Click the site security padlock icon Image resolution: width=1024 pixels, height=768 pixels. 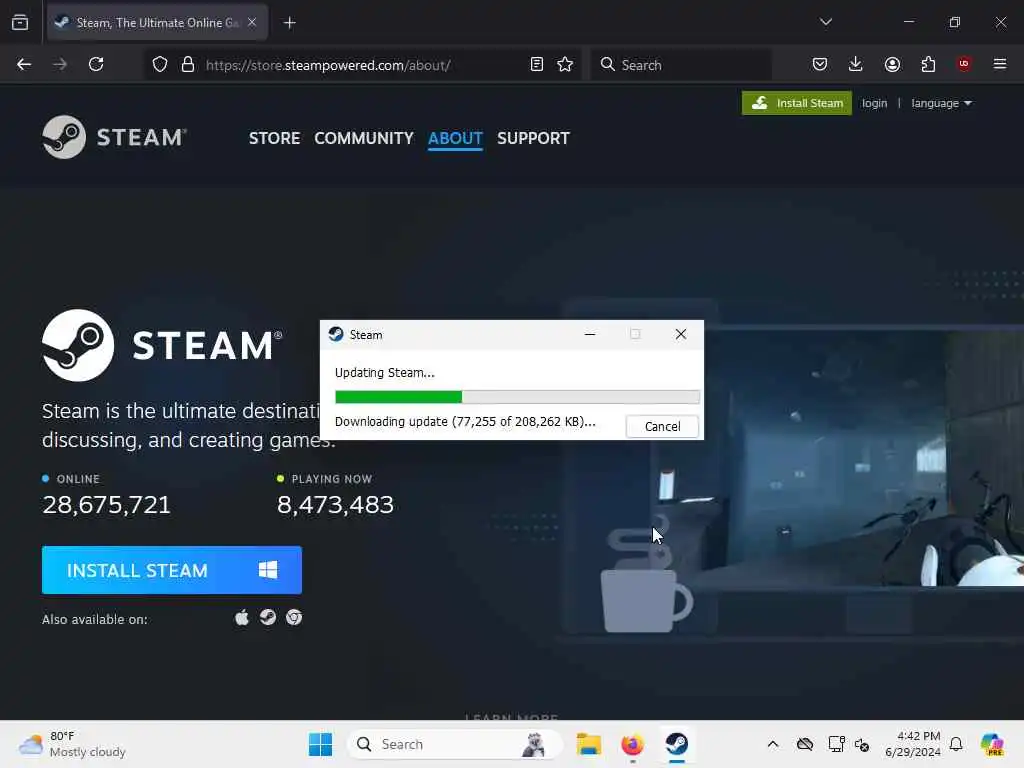(188, 64)
